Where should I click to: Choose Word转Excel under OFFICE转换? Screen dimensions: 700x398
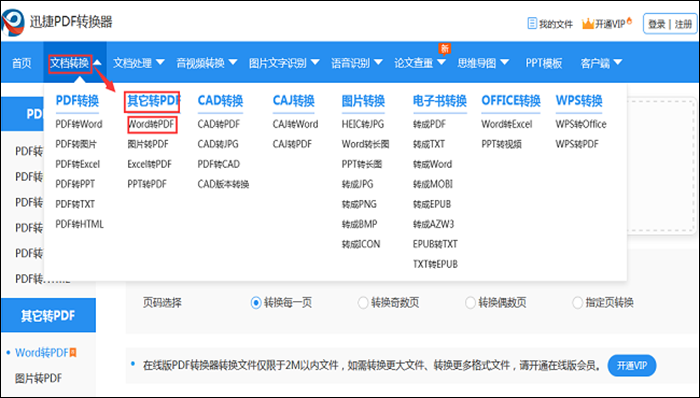pyautogui.click(x=507, y=124)
